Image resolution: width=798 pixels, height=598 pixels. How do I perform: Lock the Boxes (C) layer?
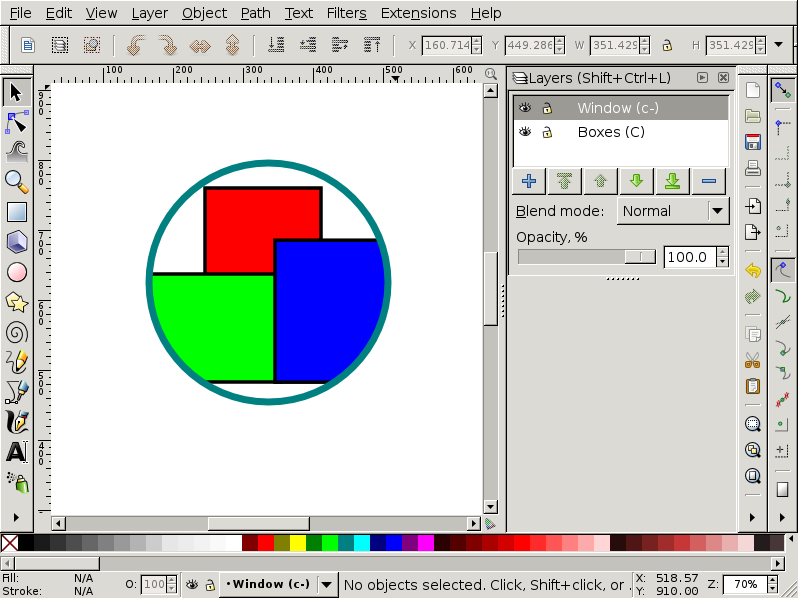click(x=547, y=132)
